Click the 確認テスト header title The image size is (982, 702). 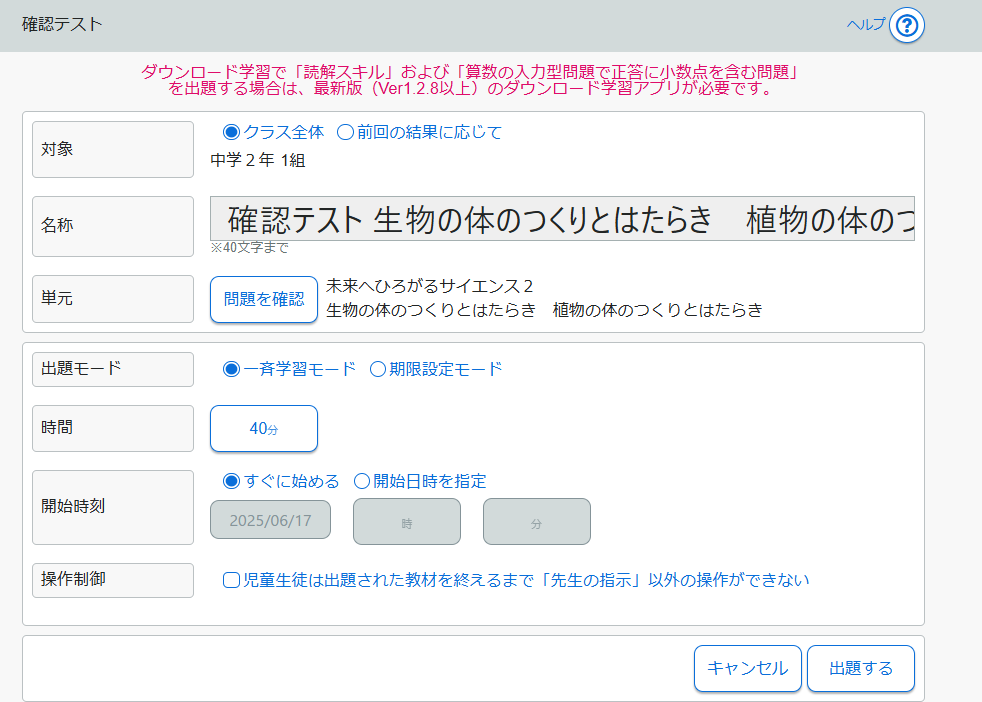click(62, 25)
